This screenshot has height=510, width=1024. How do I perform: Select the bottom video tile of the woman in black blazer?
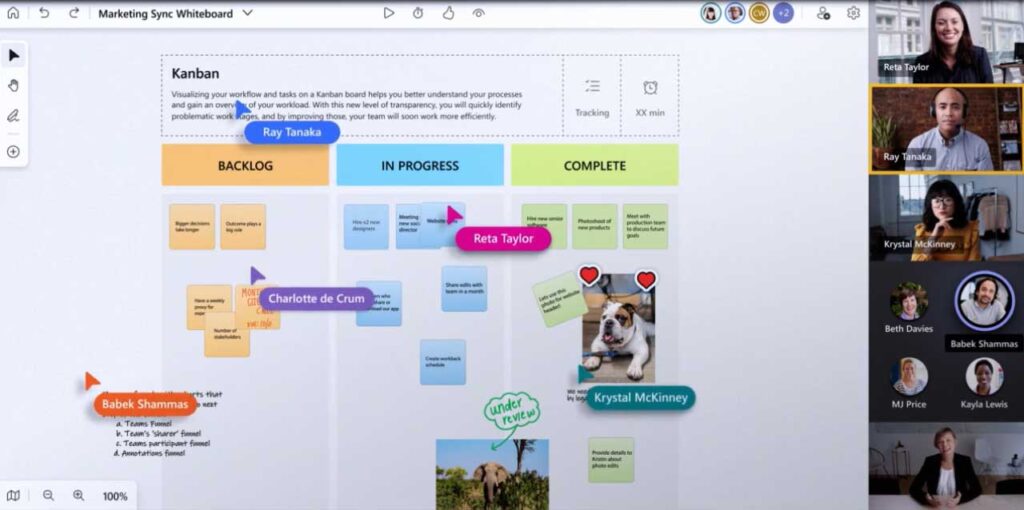pos(946,466)
